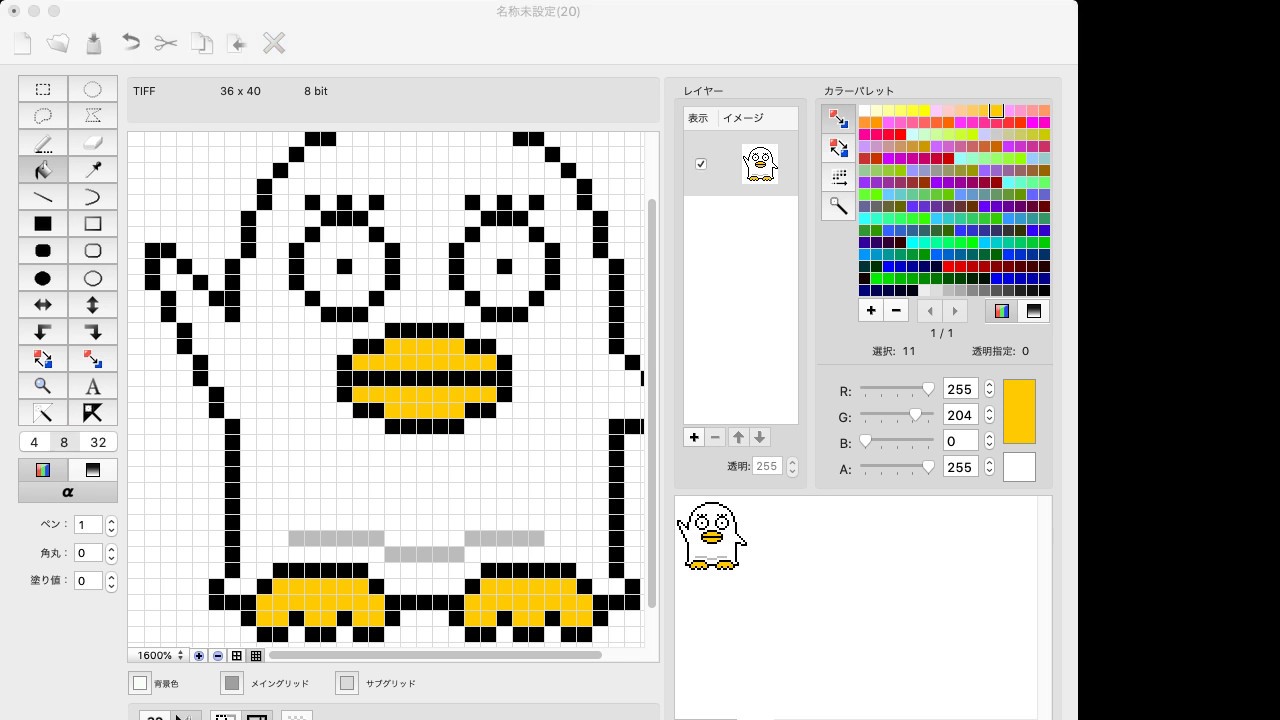This screenshot has height=720, width=1280.
Task: Enable the left toolbox color spectrum button
Action: pos(43,470)
